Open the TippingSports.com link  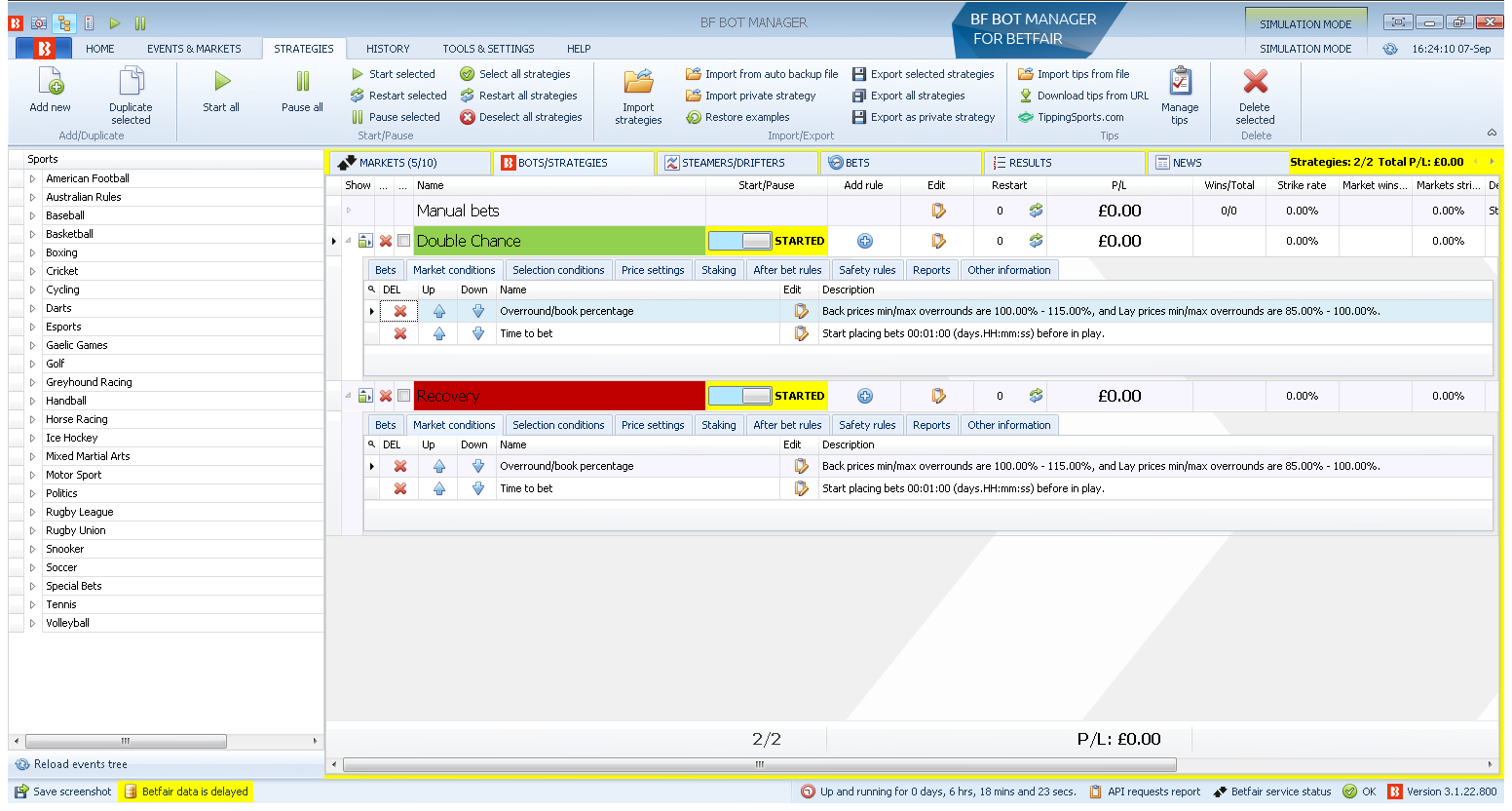[1072, 117]
